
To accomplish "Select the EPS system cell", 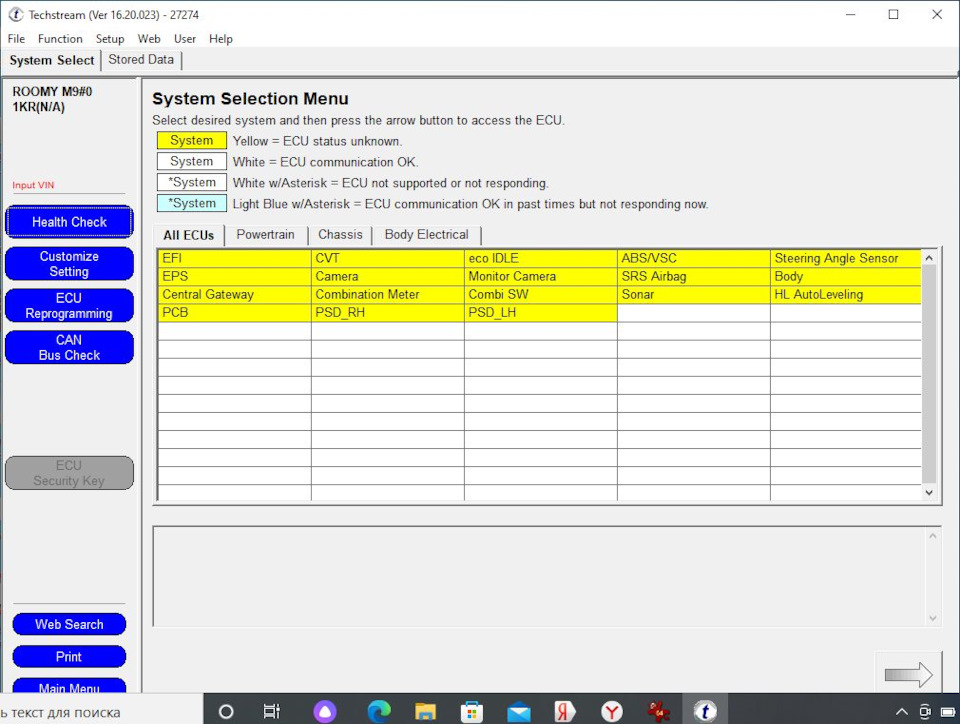I will coord(234,277).
